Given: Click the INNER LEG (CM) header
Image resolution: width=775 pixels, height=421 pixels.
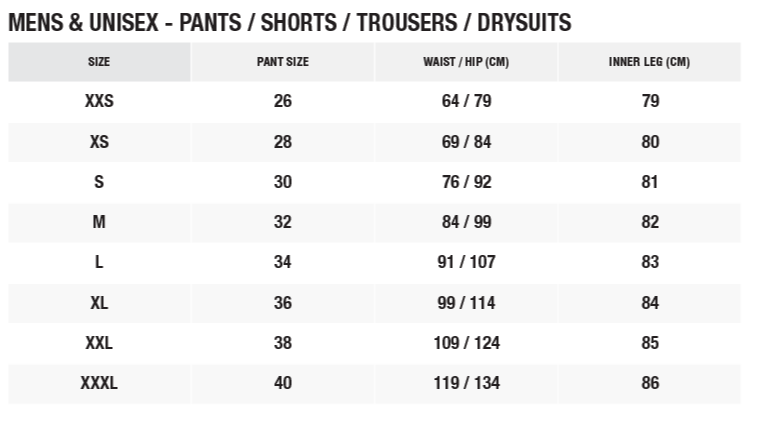Looking at the screenshot, I should [649, 62].
